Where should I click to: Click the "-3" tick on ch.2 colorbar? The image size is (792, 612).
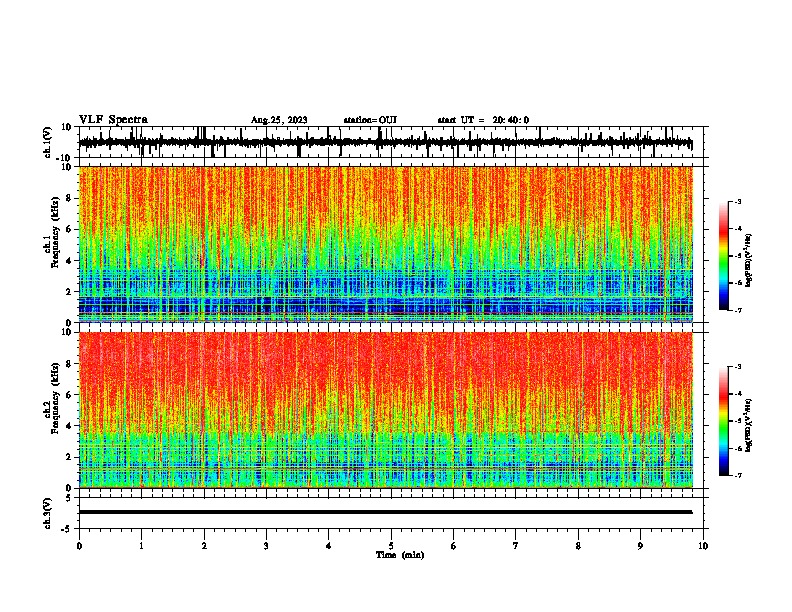(x=737, y=367)
